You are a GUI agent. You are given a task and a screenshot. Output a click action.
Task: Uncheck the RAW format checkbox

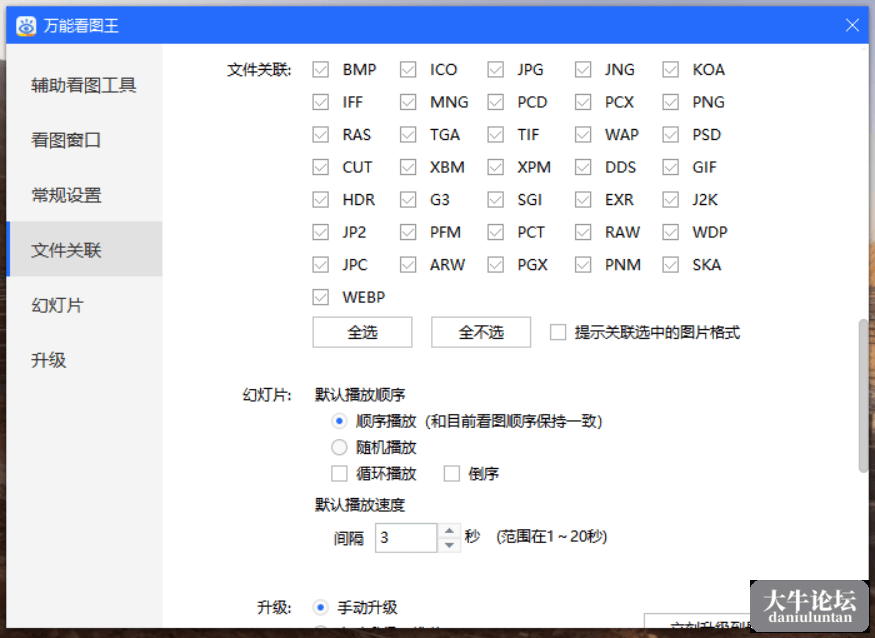coord(583,232)
